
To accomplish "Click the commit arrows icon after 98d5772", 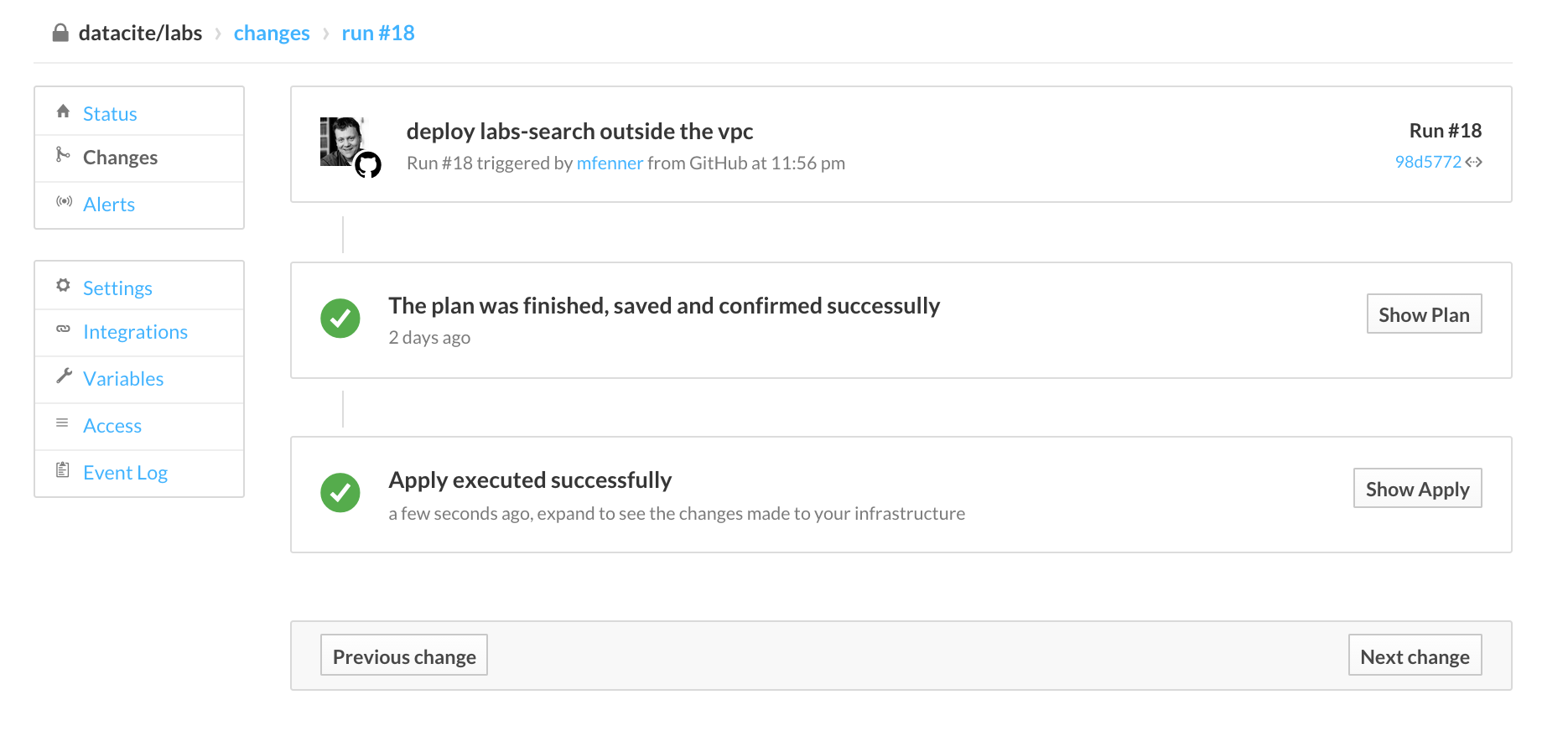I will (x=1473, y=162).
